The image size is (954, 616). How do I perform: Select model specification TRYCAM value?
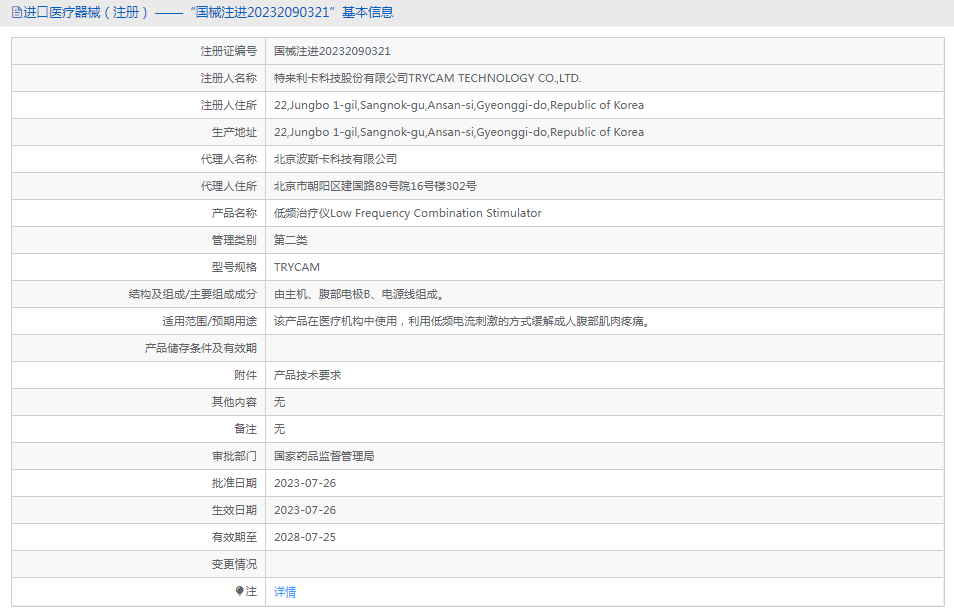click(x=297, y=267)
